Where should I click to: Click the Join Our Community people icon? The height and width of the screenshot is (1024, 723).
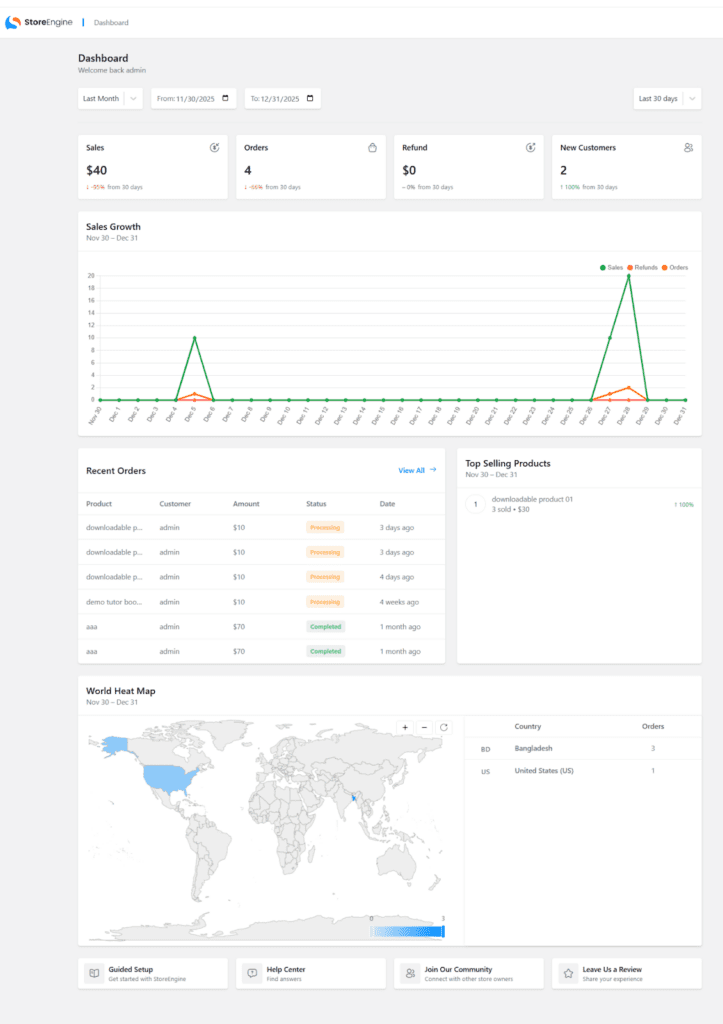(410, 973)
